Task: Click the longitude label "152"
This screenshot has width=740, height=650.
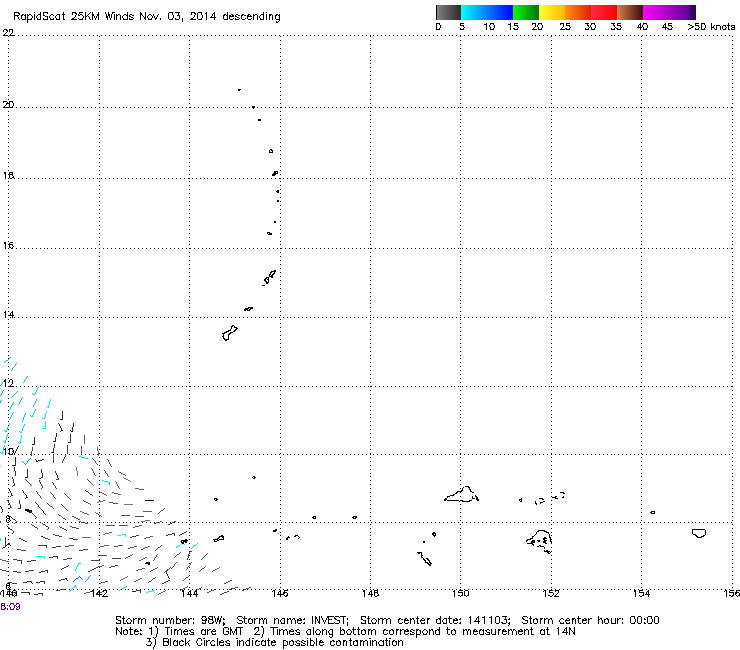Action: coord(551,593)
